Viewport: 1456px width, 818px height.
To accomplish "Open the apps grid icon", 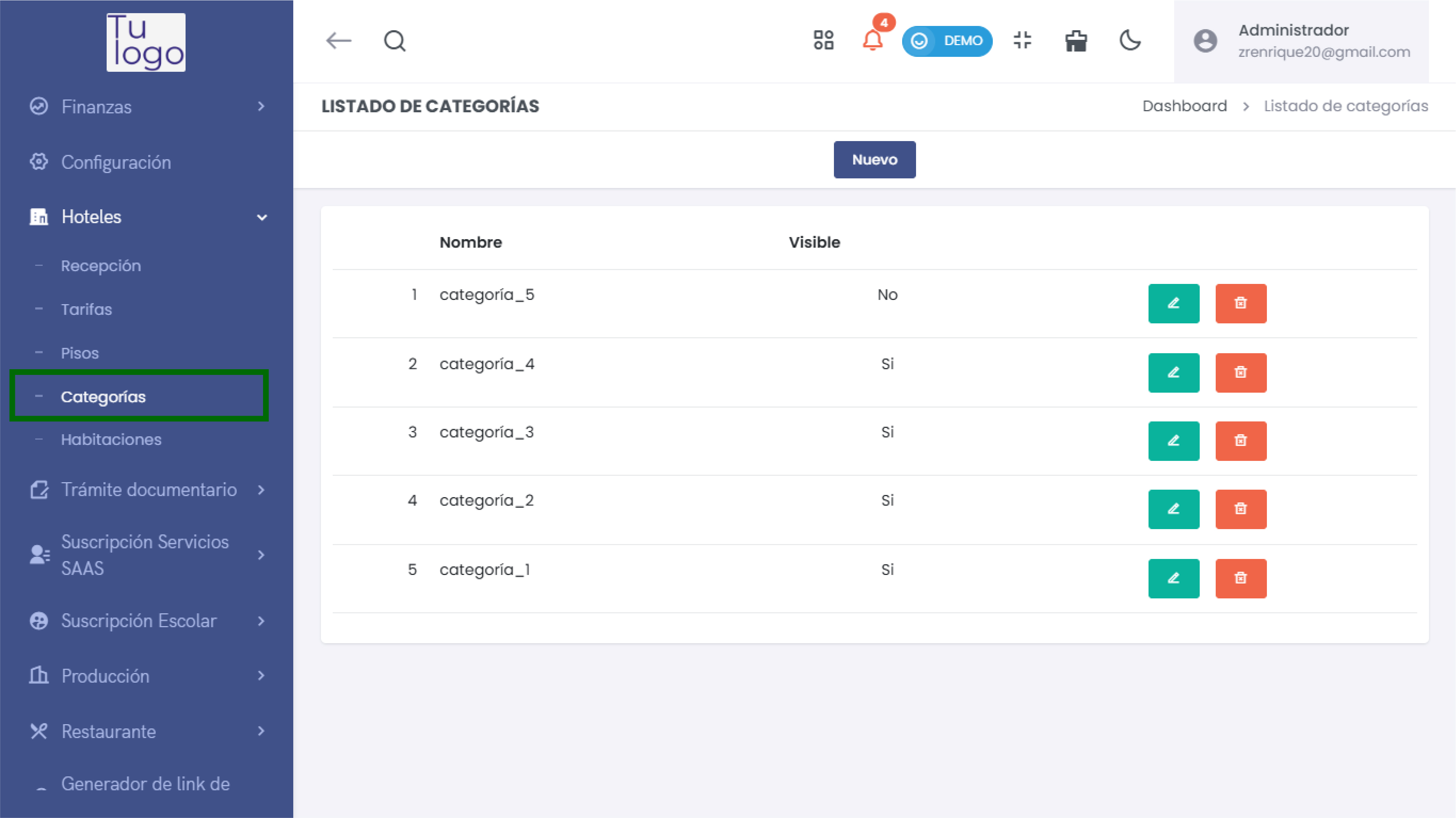I will [824, 41].
